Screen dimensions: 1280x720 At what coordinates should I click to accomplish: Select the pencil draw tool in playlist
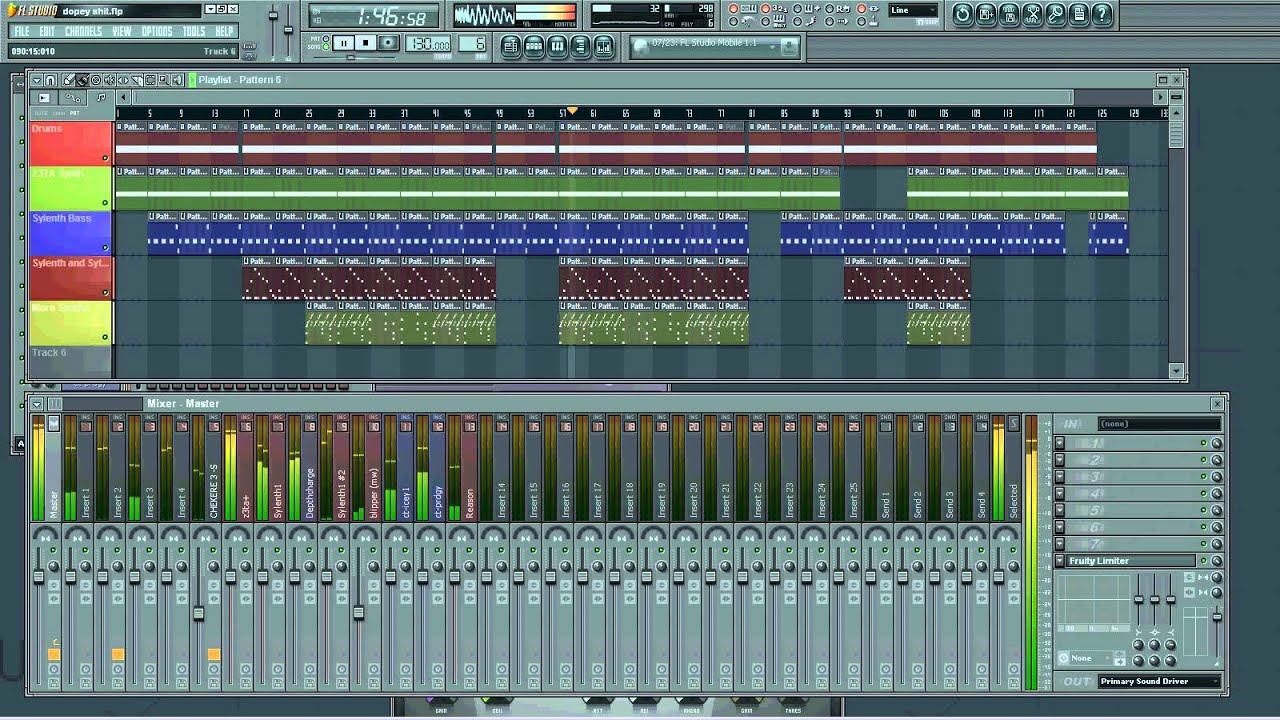pyautogui.click(x=69, y=80)
